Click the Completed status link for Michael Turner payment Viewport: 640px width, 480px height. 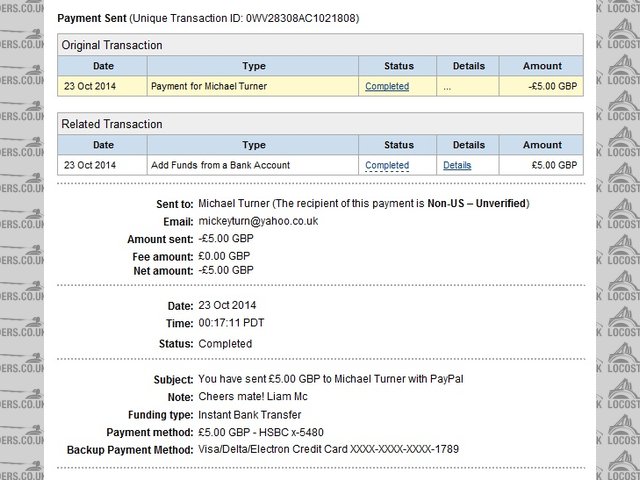[x=387, y=87]
